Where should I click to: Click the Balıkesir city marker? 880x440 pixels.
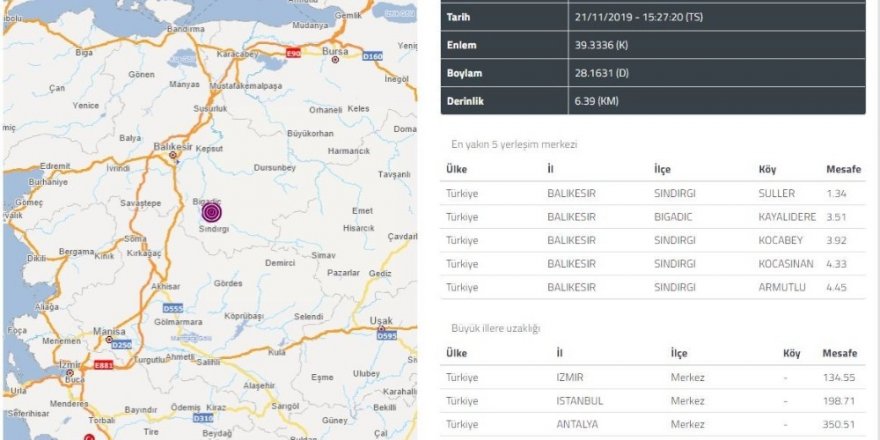(173, 155)
